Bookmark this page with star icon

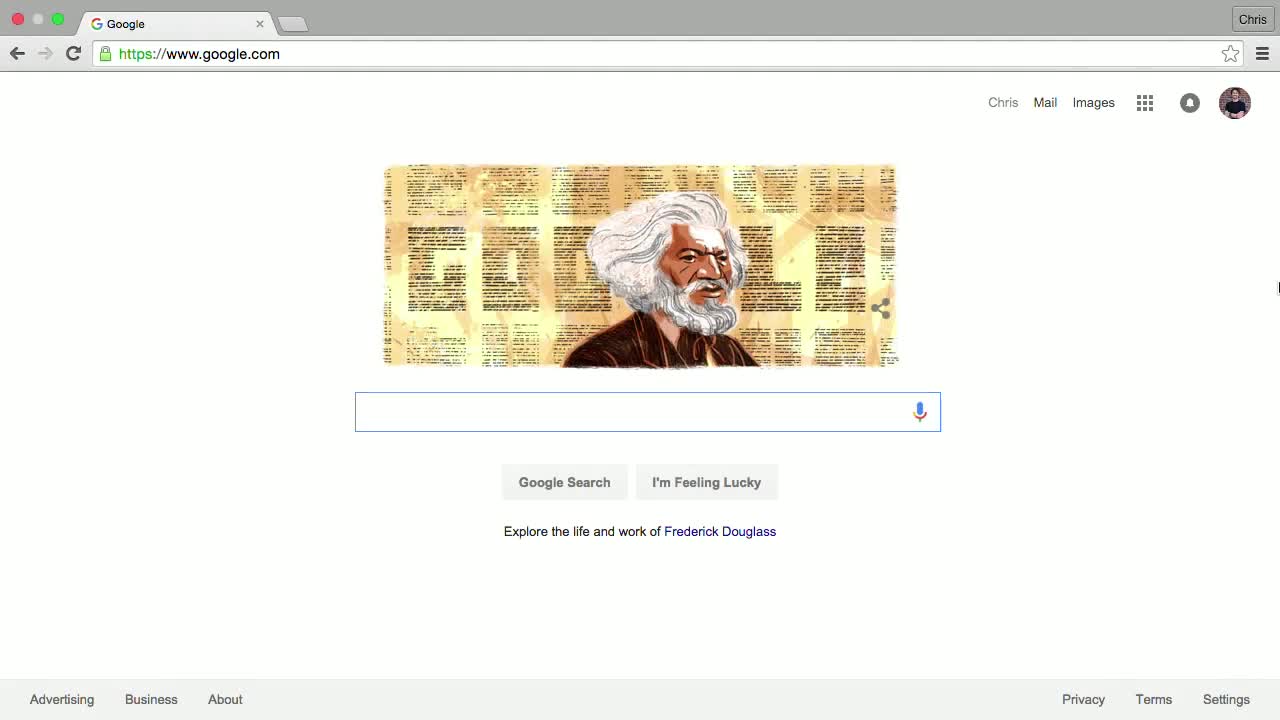click(1231, 54)
